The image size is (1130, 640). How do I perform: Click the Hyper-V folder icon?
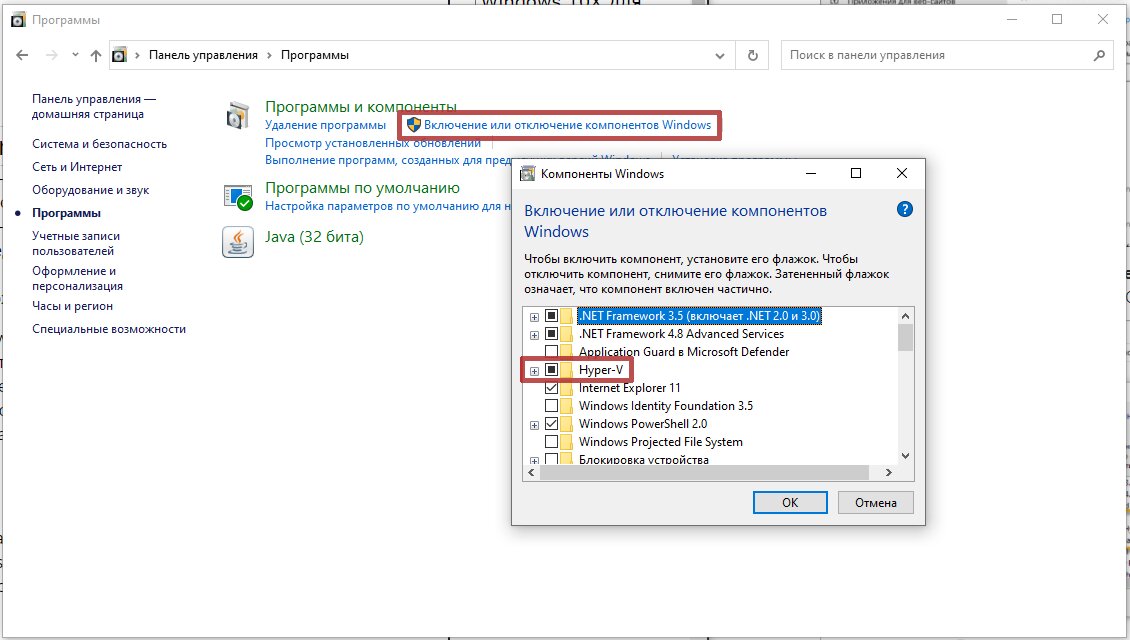pyautogui.click(x=566, y=370)
